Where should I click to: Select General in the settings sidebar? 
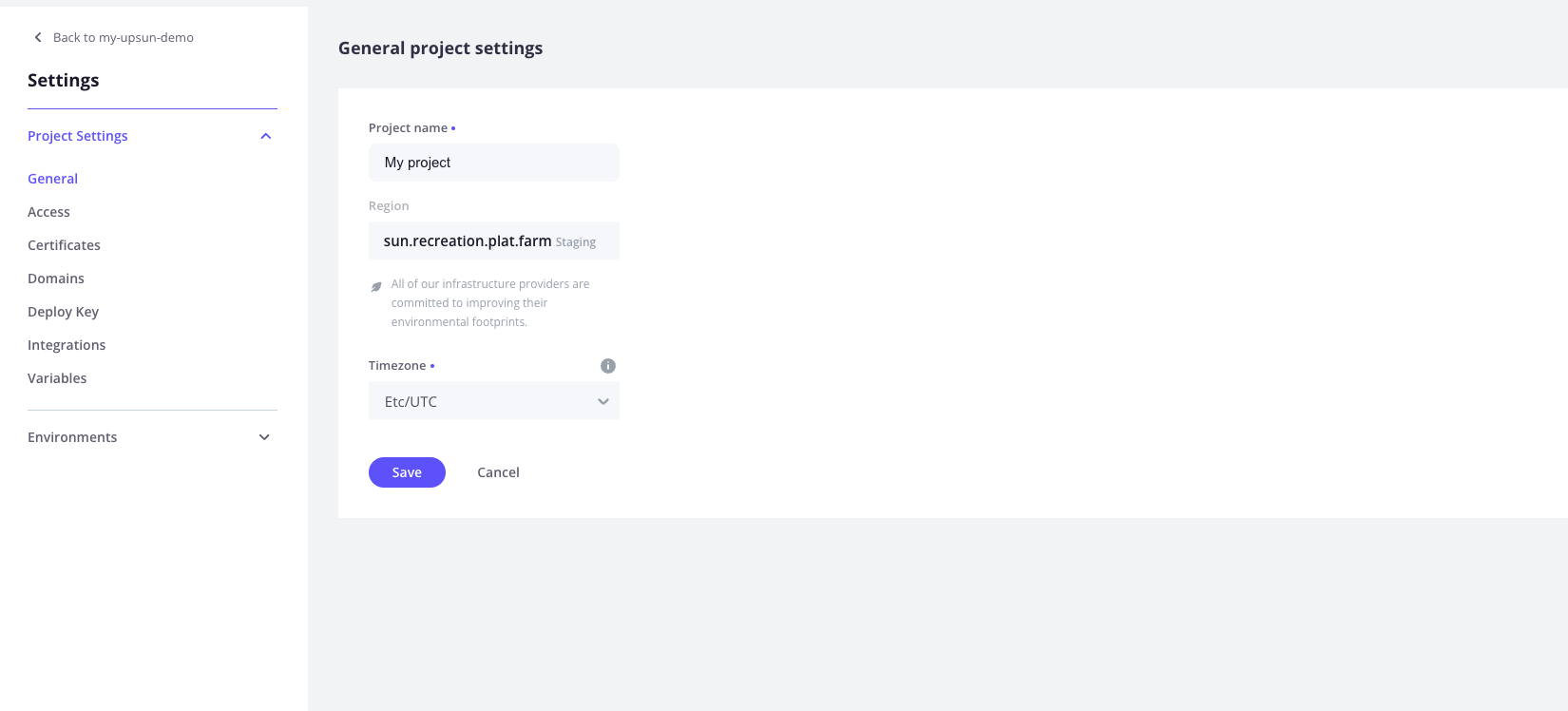(x=52, y=178)
